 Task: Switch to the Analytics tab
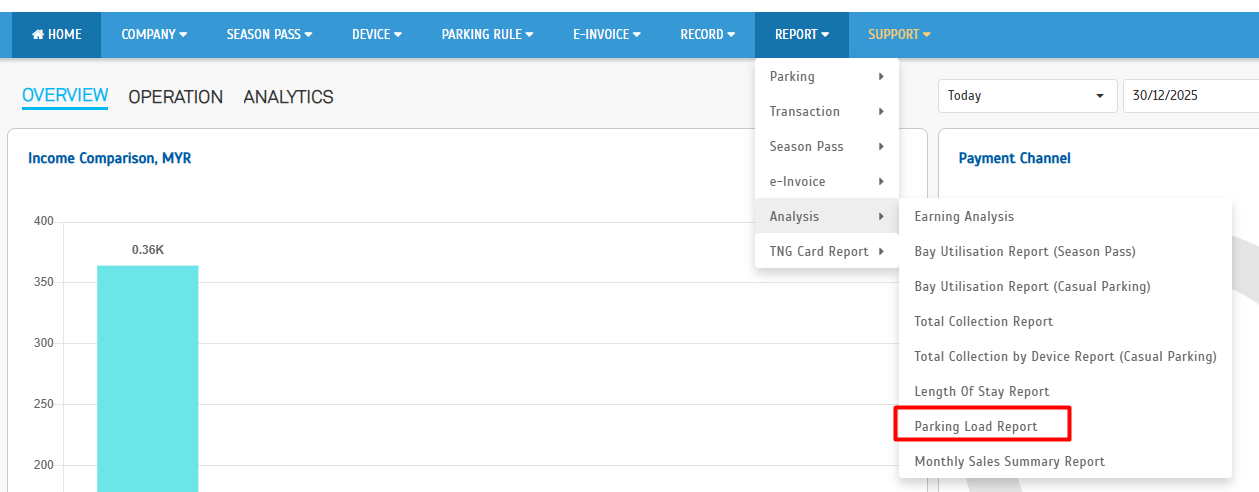click(288, 97)
